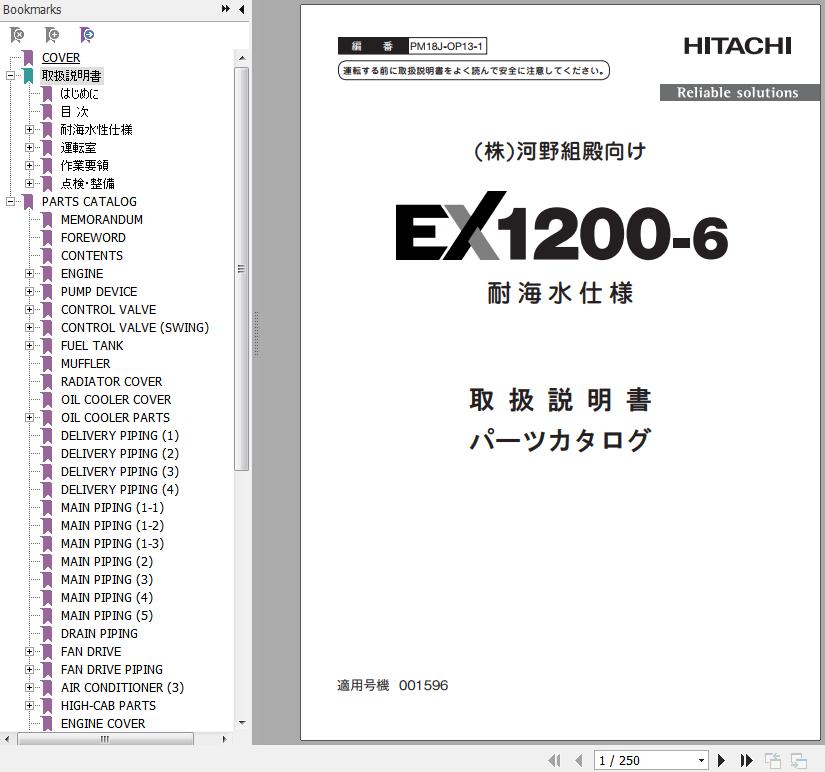Collapse the Bookmarks panel with arrow
825x772 pixels.
(x=242, y=9)
